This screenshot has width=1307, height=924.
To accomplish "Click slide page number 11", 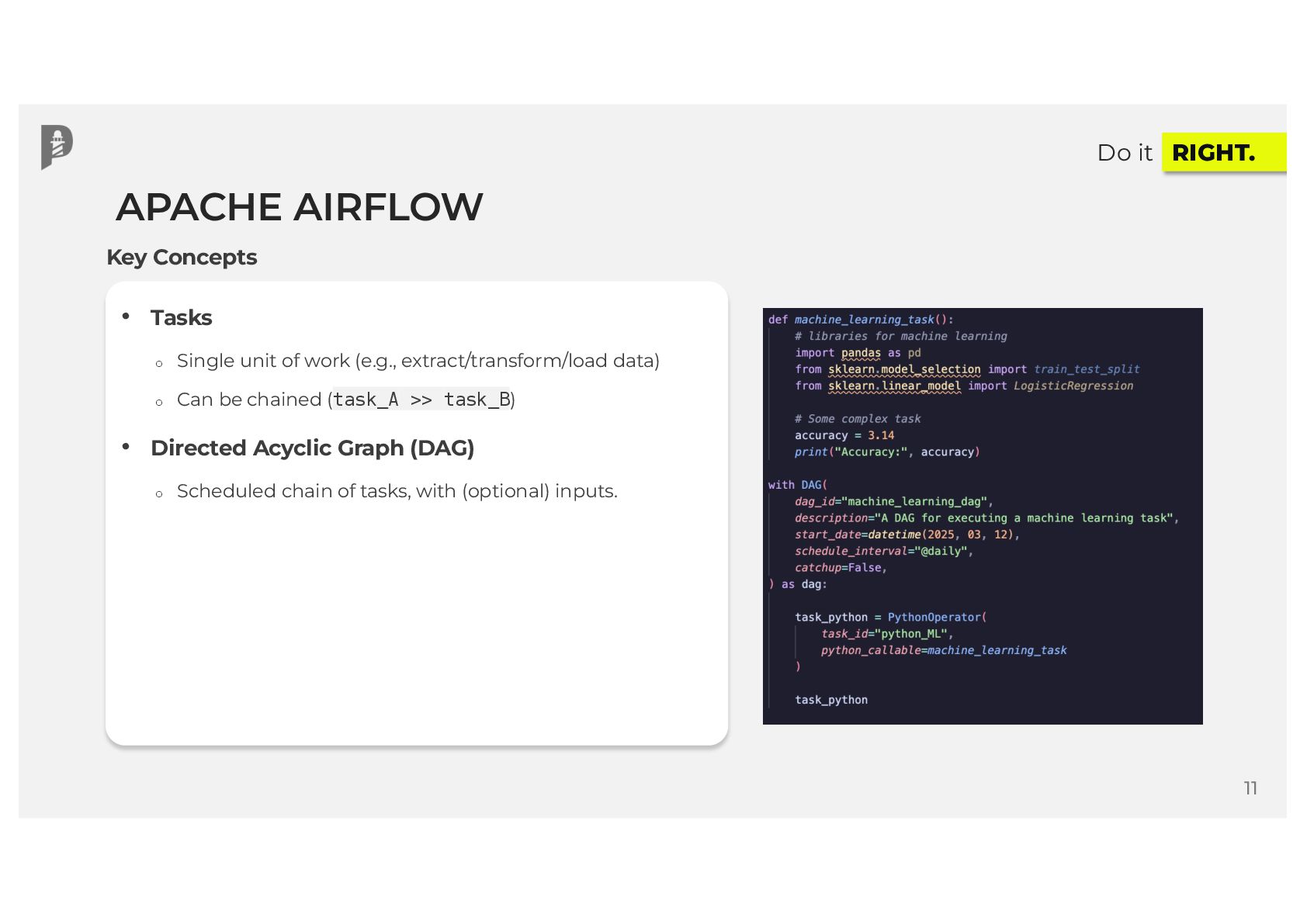I will (x=1250, y=788).
